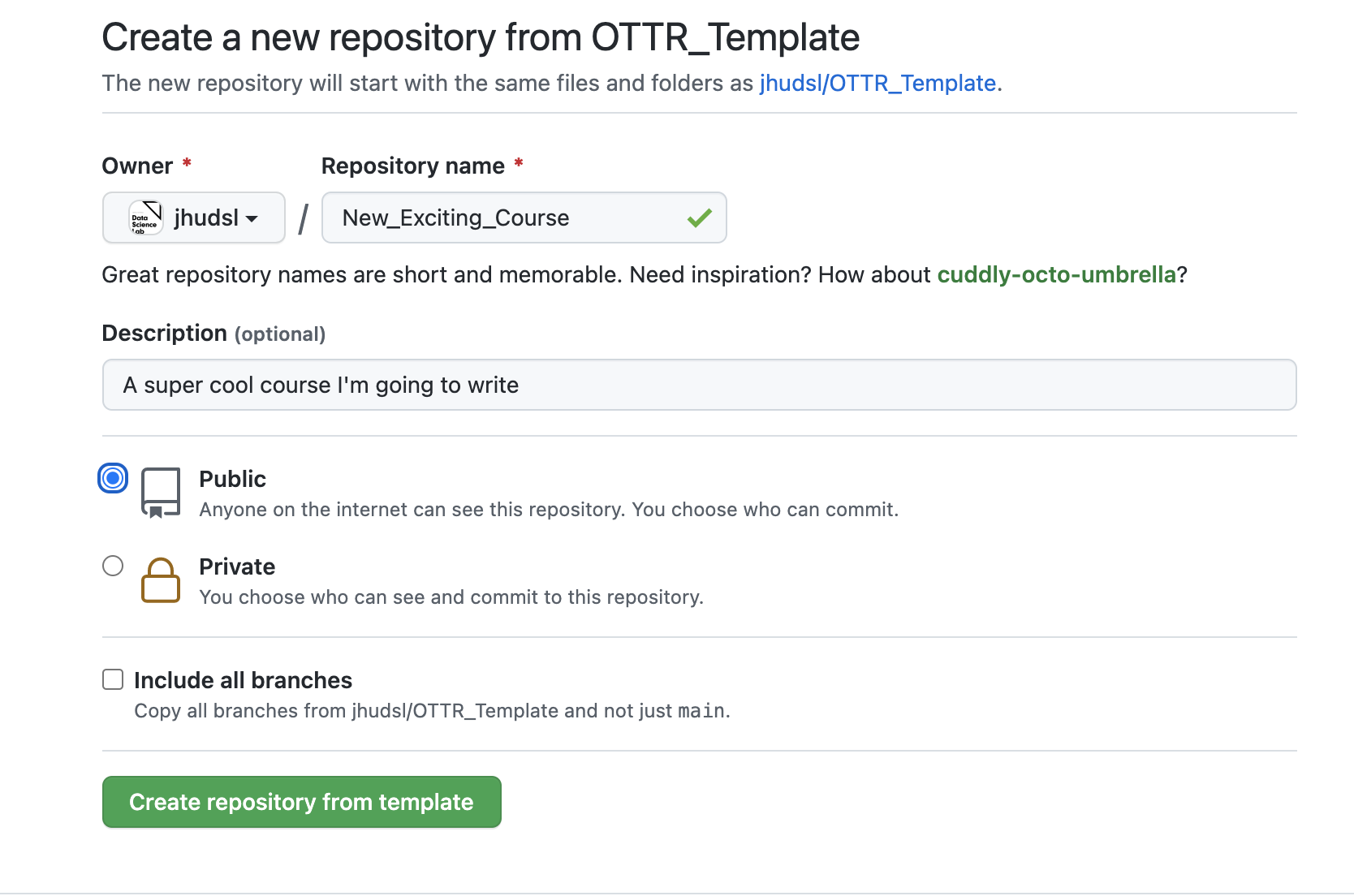Image resolution: width=1354 pixels, height=896 pixels.
Task: Click the Public option label
Action: point(233,479)
